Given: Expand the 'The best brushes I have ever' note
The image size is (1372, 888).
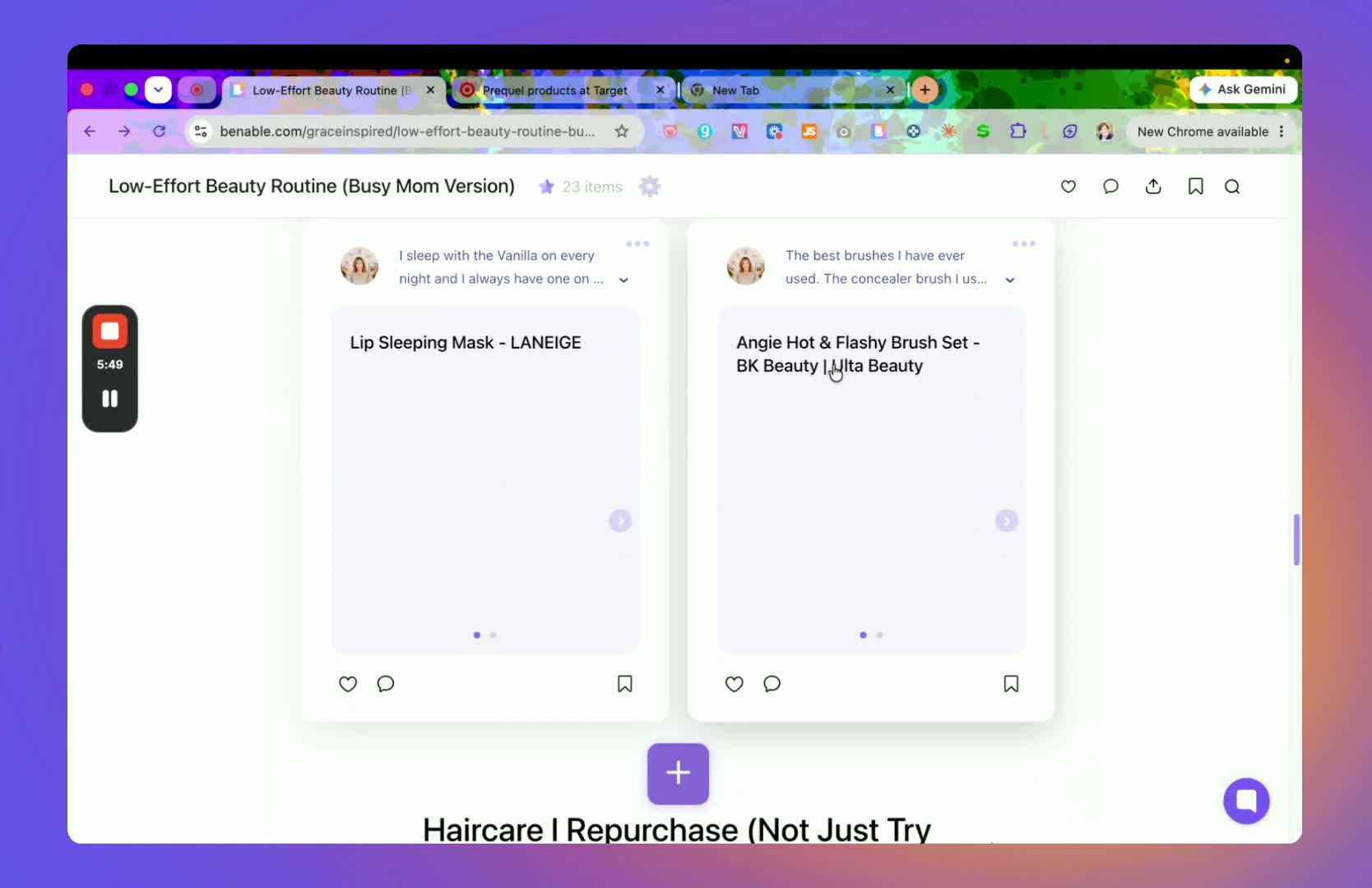Looking at the screenshot, I should [x=1010, y=280].
